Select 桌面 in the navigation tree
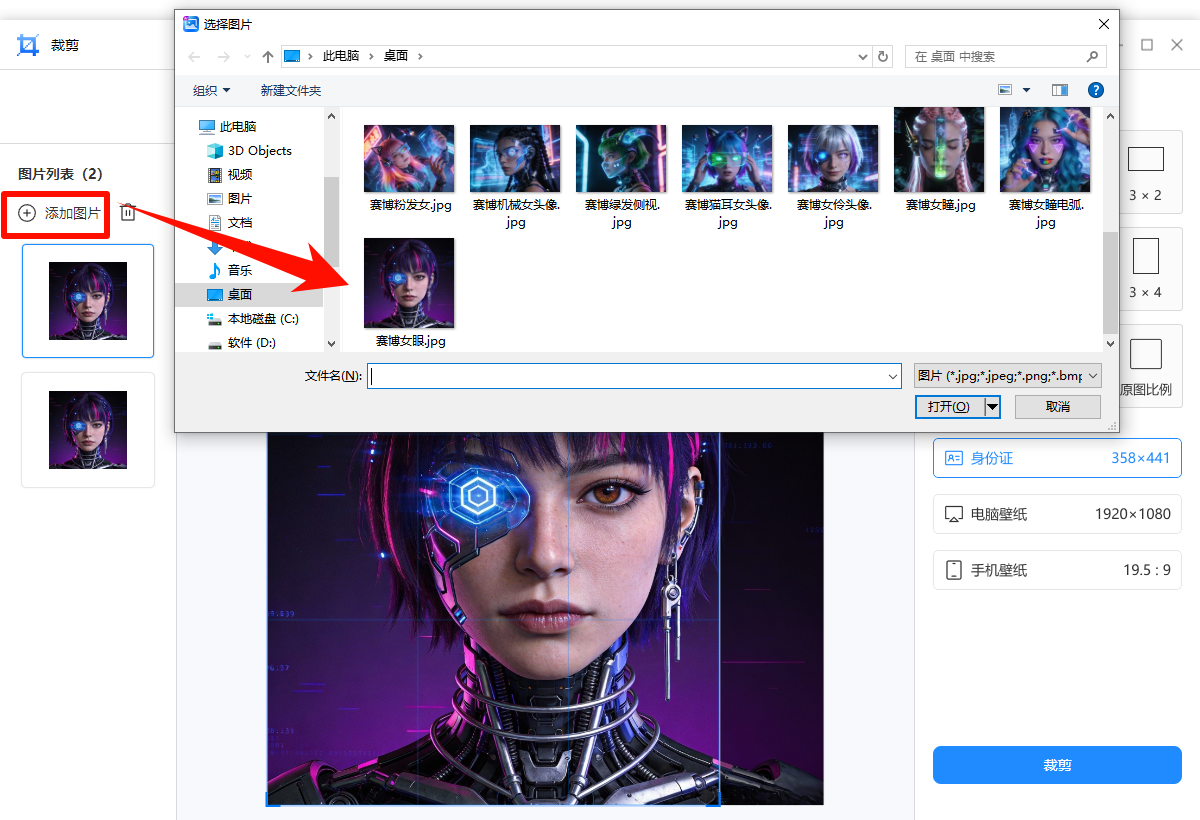 239,295
